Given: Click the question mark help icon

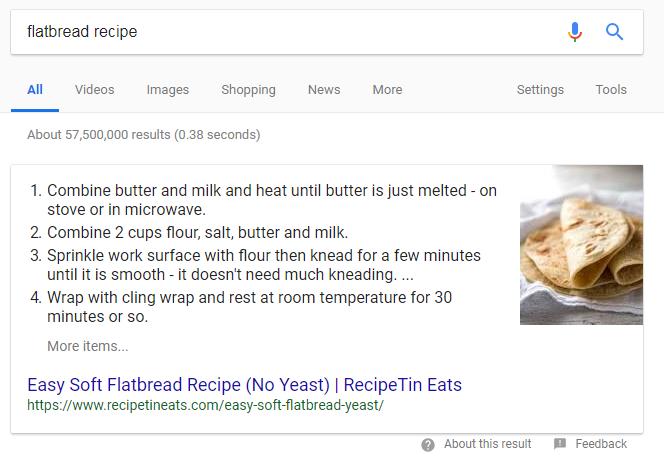Looking at the screenshot, I should 428,445.
